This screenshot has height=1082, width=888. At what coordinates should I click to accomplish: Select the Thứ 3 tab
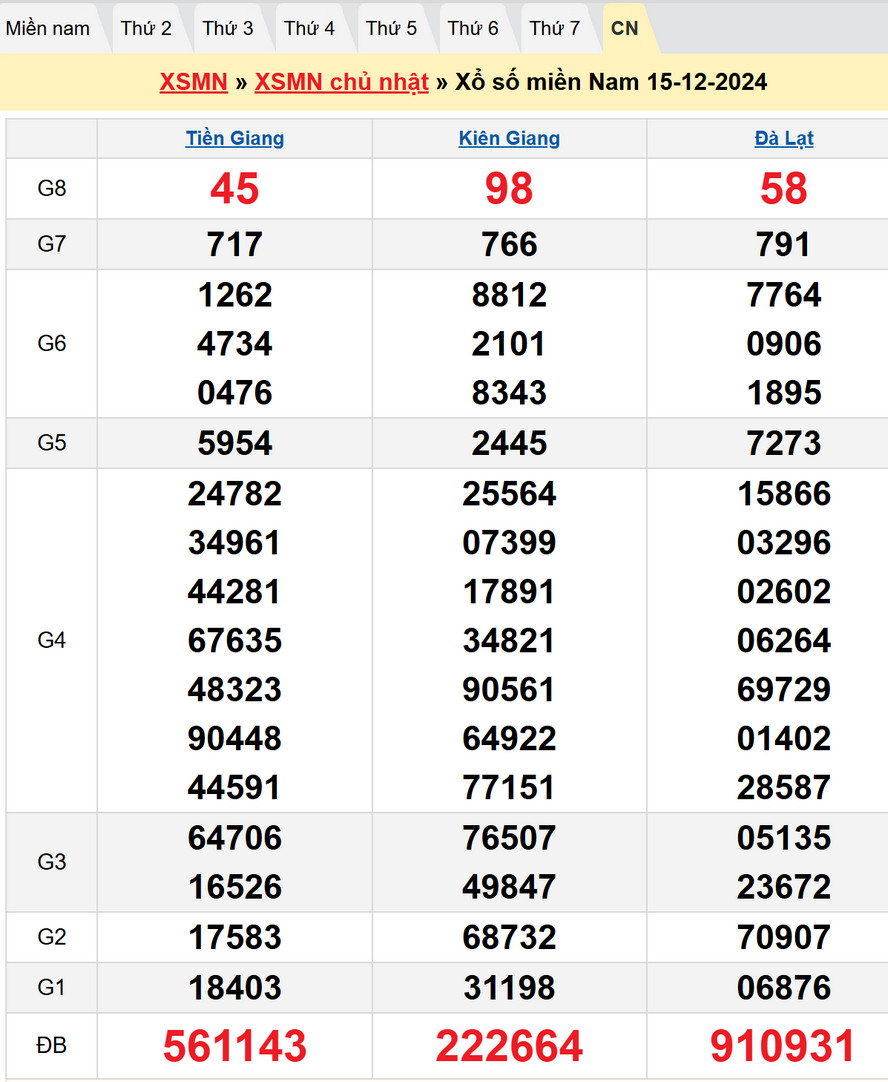coord(228,28)
